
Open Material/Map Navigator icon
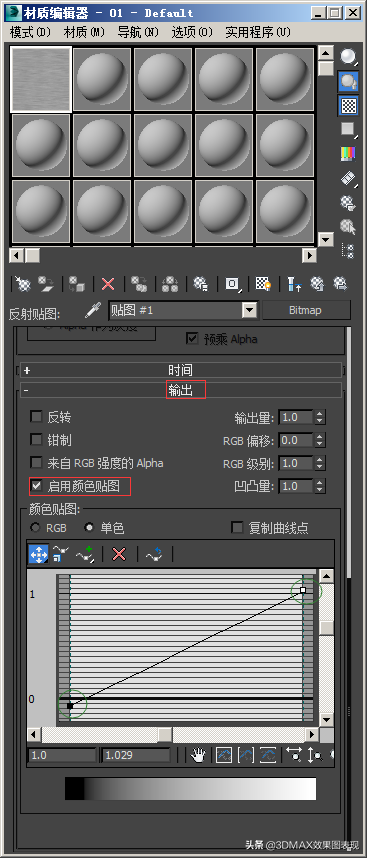(x=348, y=251)
